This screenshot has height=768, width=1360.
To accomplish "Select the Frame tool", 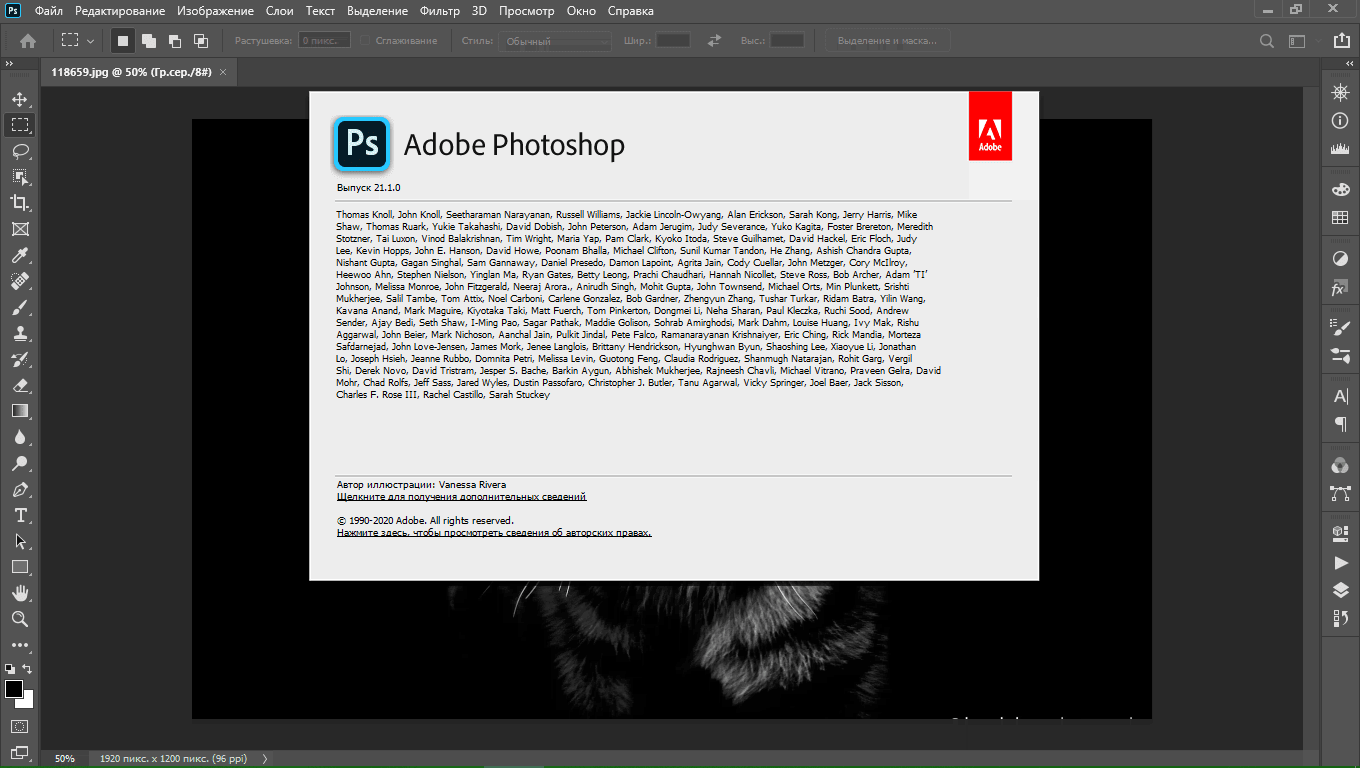I will coord(19,229).
